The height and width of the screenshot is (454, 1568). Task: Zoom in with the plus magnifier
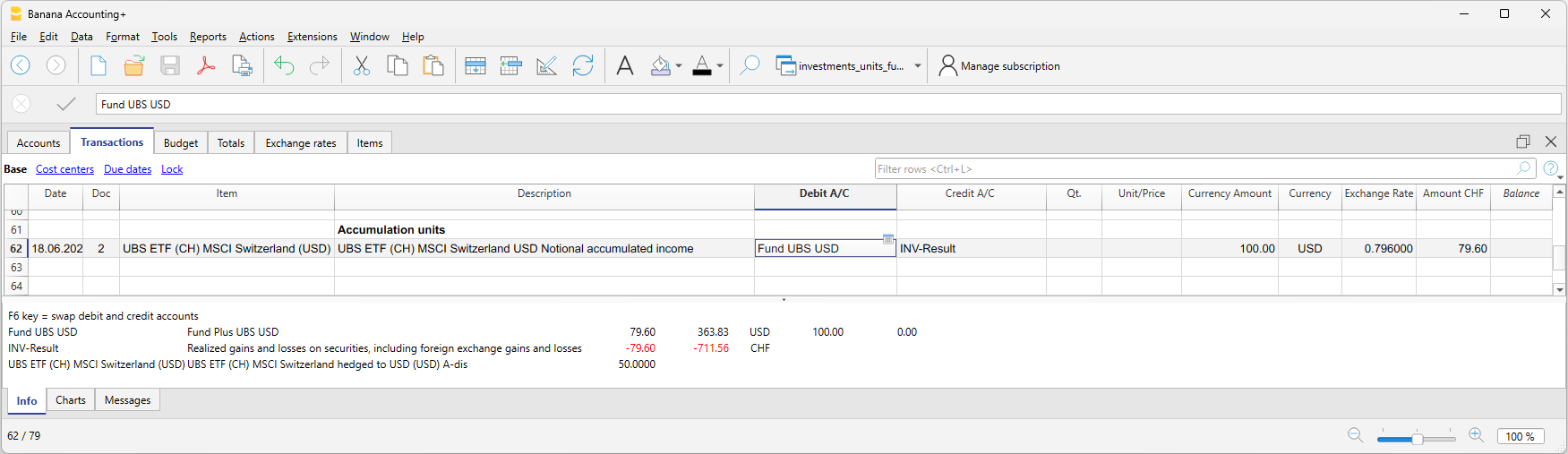coord(1477,435)
